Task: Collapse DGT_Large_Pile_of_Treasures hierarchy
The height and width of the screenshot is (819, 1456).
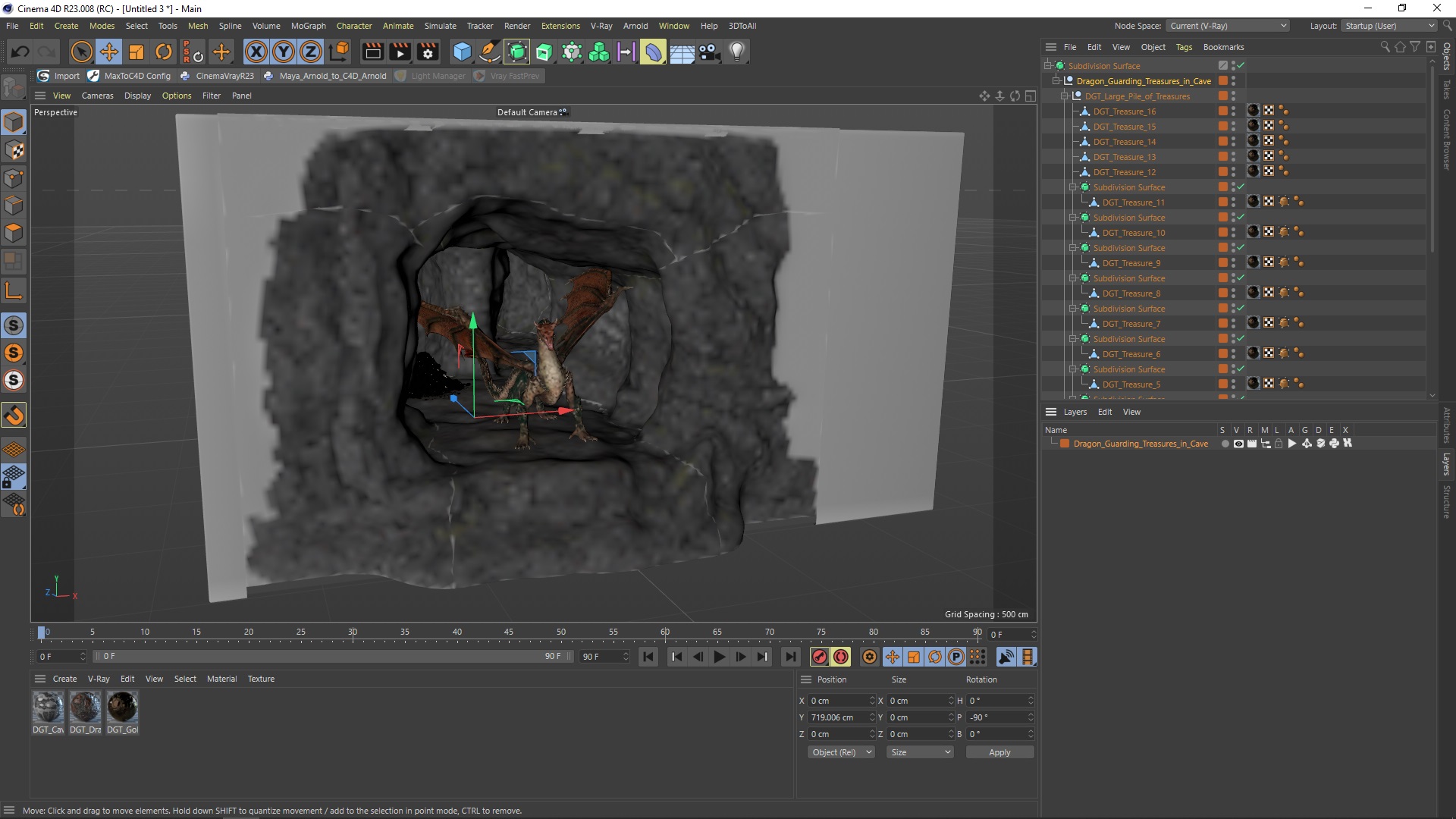Action: [x=1064, y=96]
